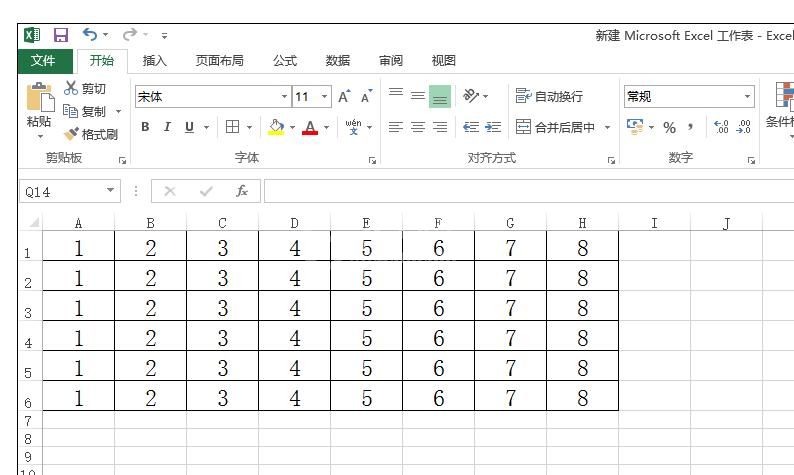Open the 公式 tab

point(285,61)
